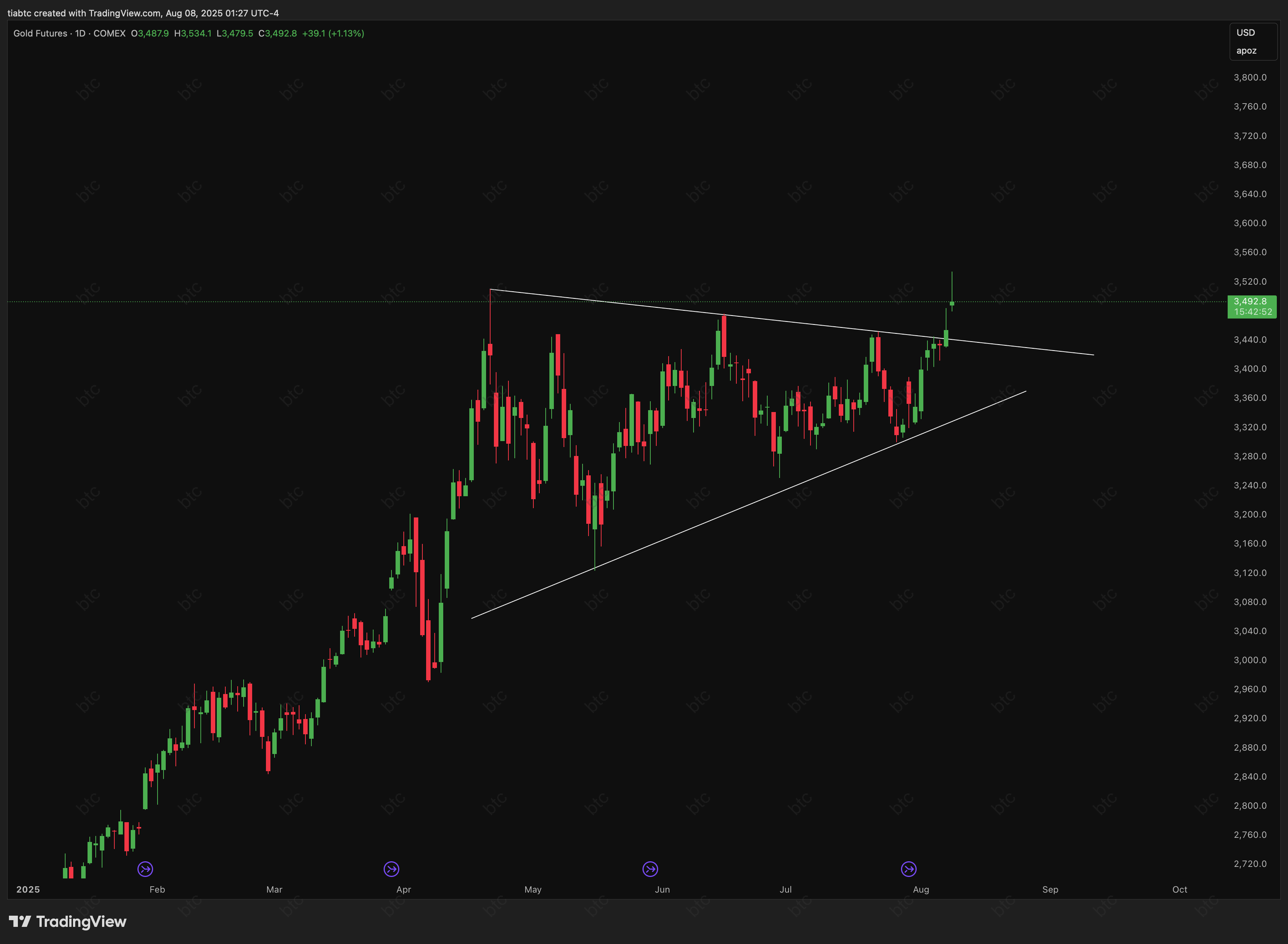The image size is (1288, 944).
Task: Click the +39.1 (+1.13%) change value
Action: [333, 33]
